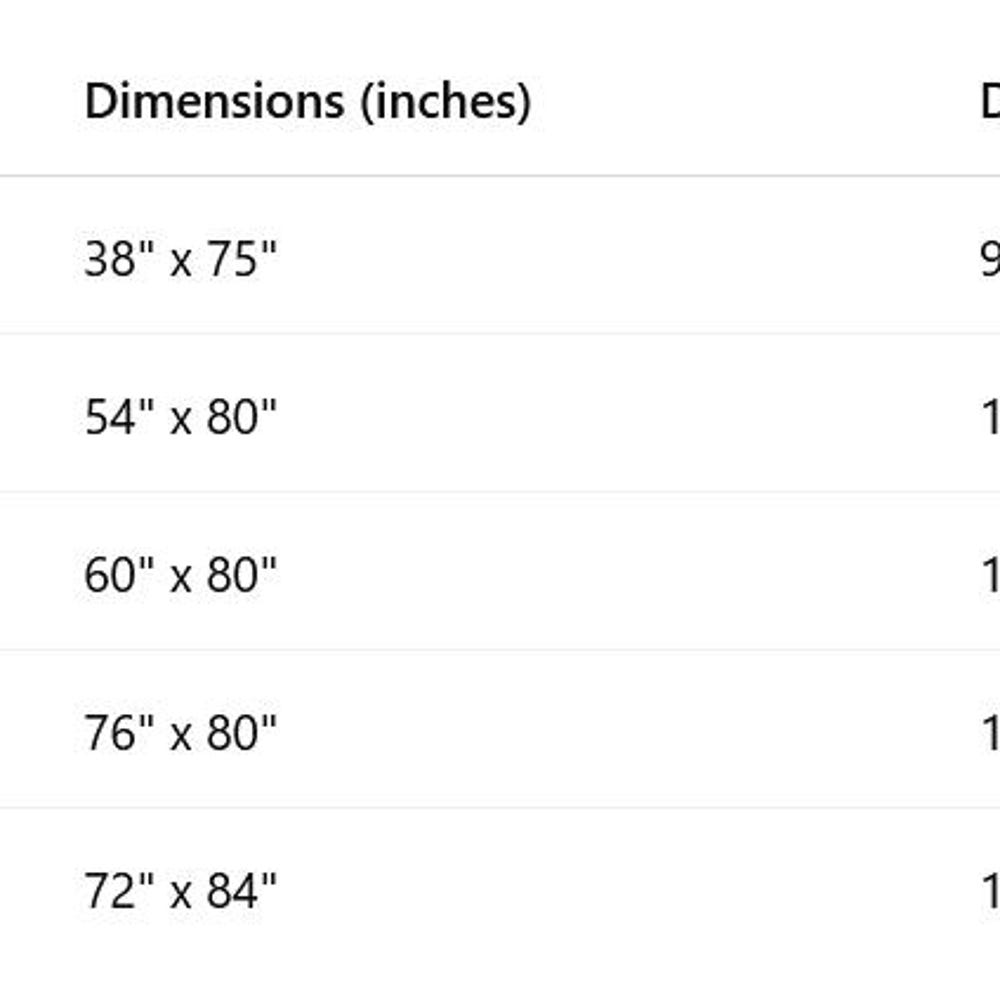Image resolution: width=1000 pixels, height=1000 pixels.
Task: Select the 60" x 80" dimensions cell
Action: tap(180, 575)
